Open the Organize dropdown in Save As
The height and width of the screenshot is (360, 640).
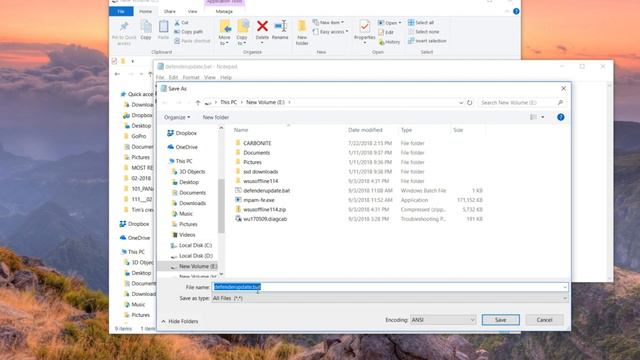177,117
